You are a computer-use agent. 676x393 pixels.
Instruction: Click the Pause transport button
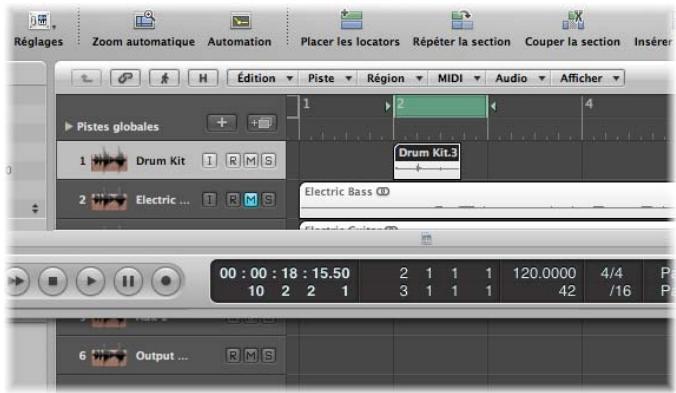pos(128,281)
